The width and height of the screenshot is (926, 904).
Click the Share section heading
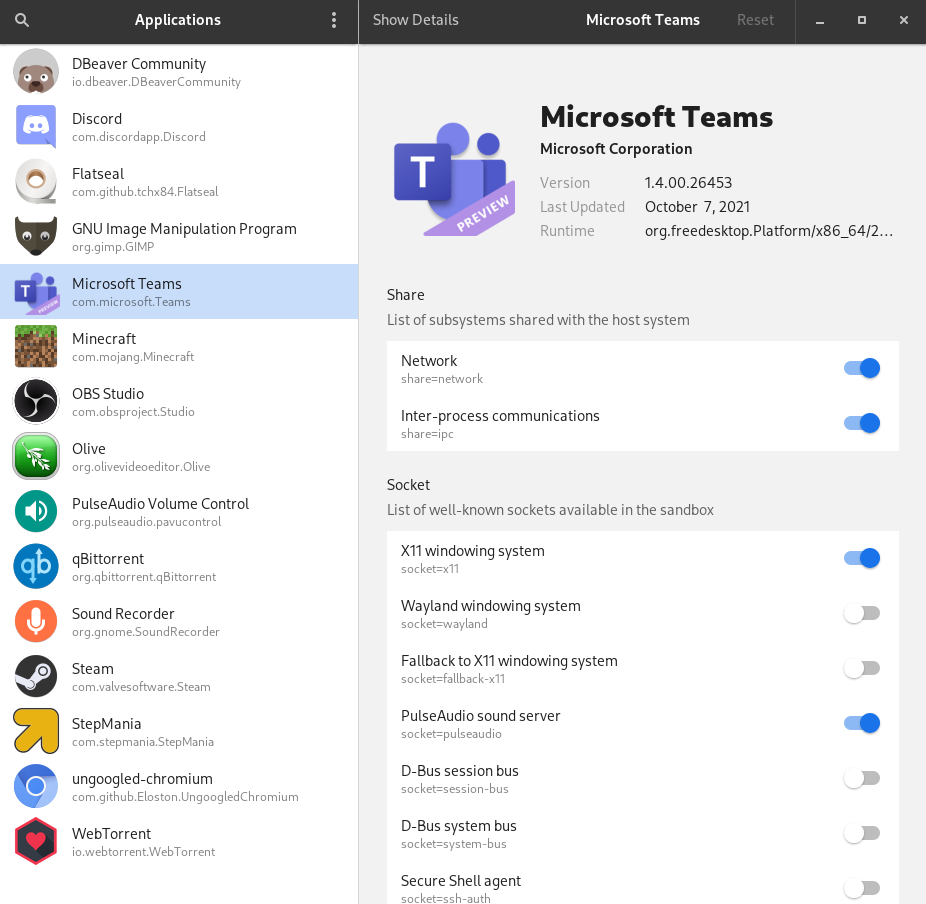[406, 295]
